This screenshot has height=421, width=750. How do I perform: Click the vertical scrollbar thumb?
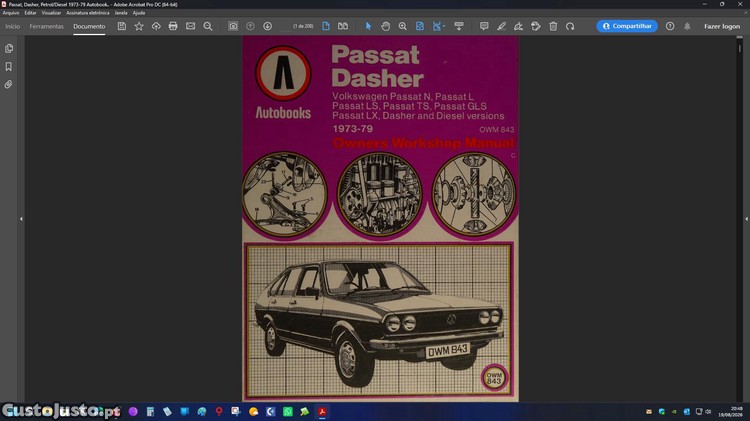tap(739, 48)
